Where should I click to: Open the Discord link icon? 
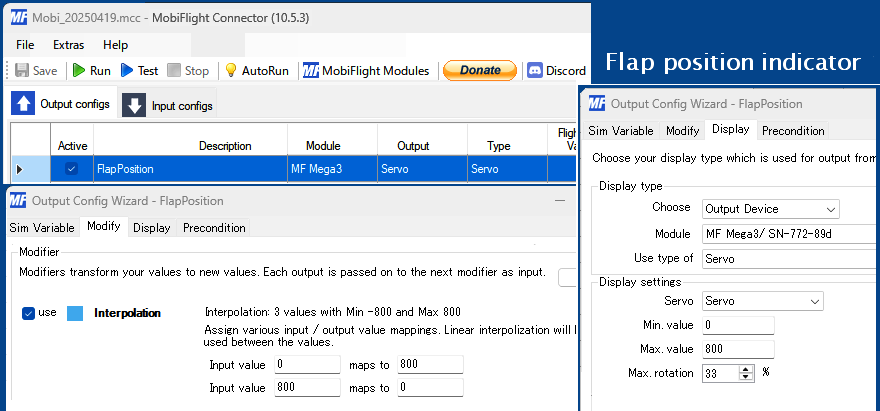(x=534, y=71)
